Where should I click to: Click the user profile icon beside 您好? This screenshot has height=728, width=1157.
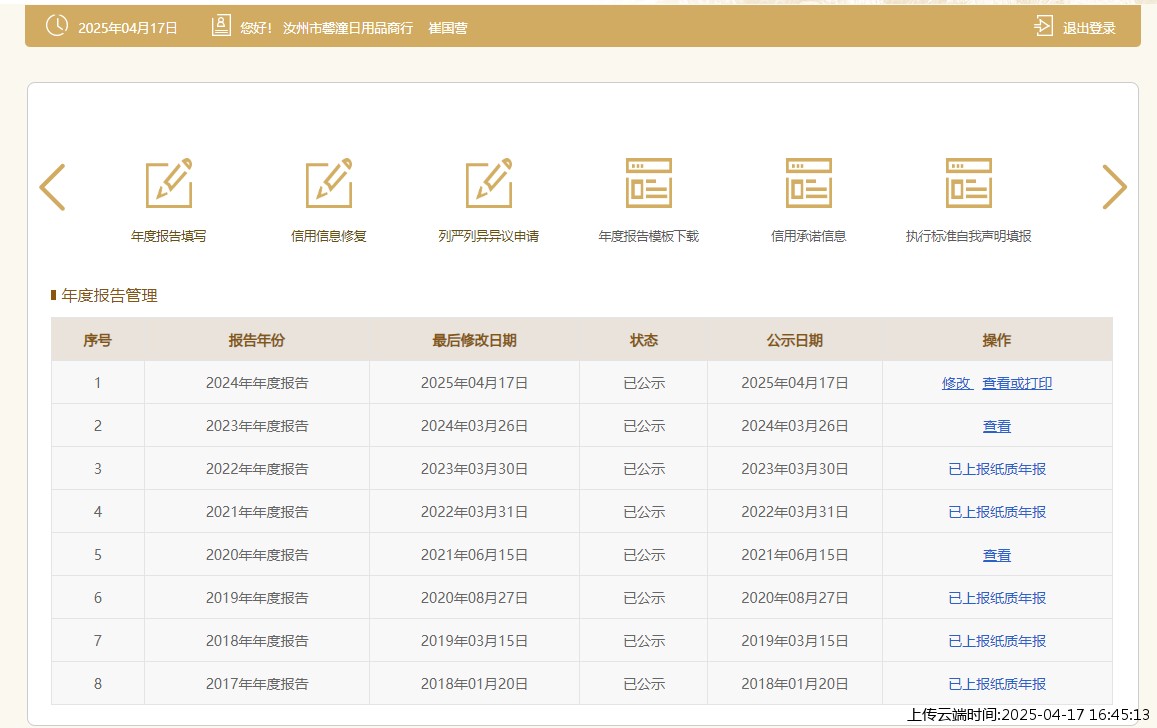(221, 26)
